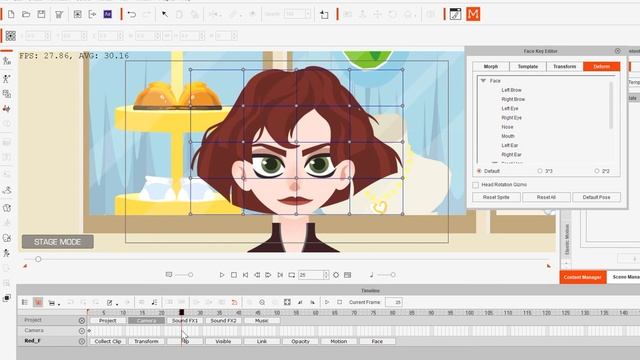This screenshot has width=640, height=360.
Task: Jump to the last frame
Action: (280, 275)
